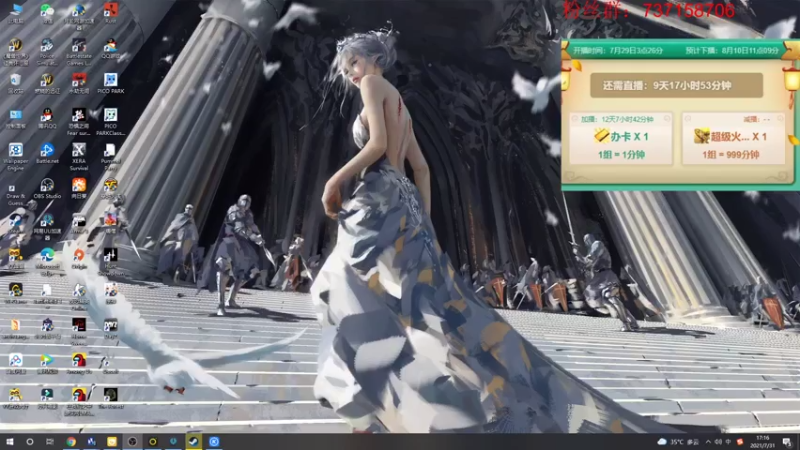Open the Rust game shortcut
Image resolution: width=800 pixels, height=450 pixels.
click(x=111, y=13)
